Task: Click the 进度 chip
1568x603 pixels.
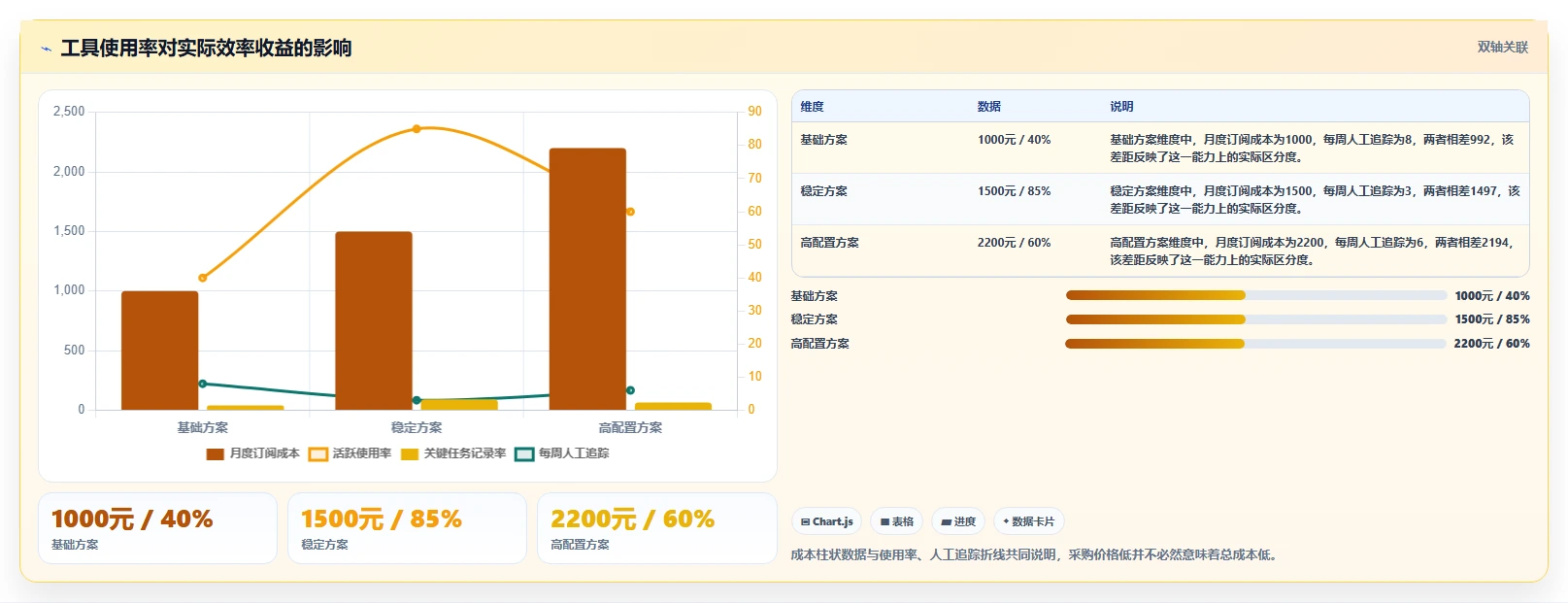Action: tap(958, 521)
